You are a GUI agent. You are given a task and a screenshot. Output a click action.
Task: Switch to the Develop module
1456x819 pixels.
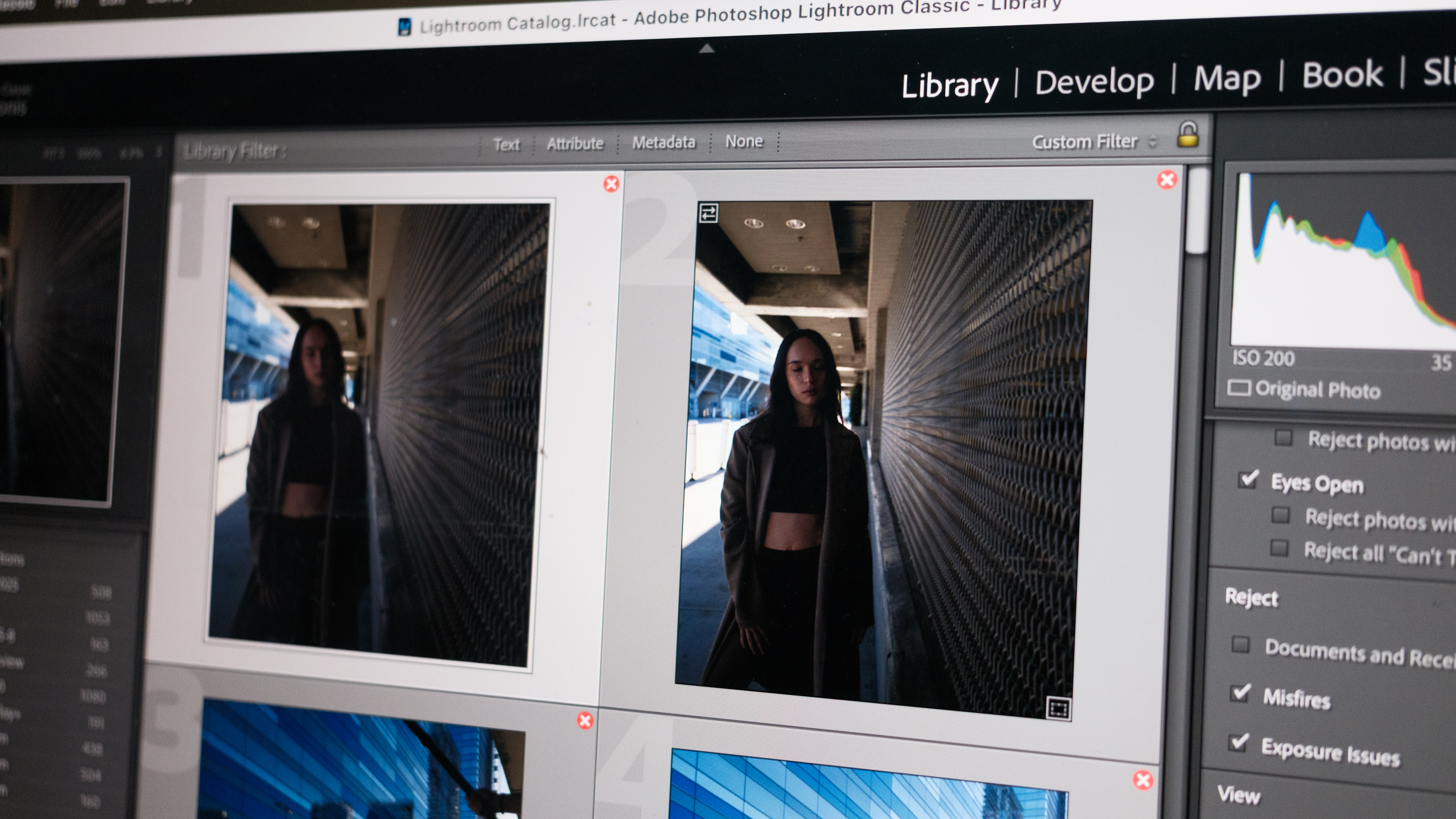1095,80
